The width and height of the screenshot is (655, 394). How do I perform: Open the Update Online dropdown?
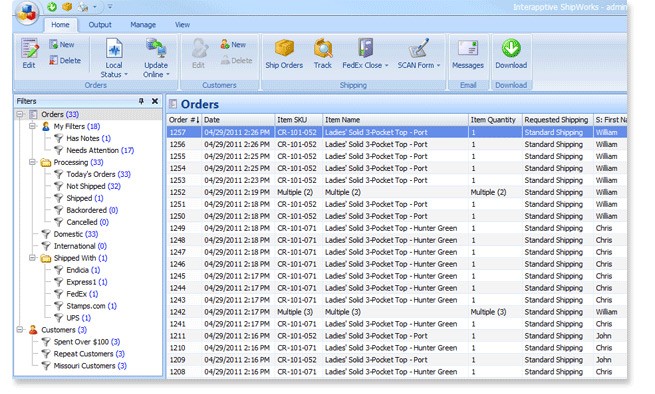(156, 58)
